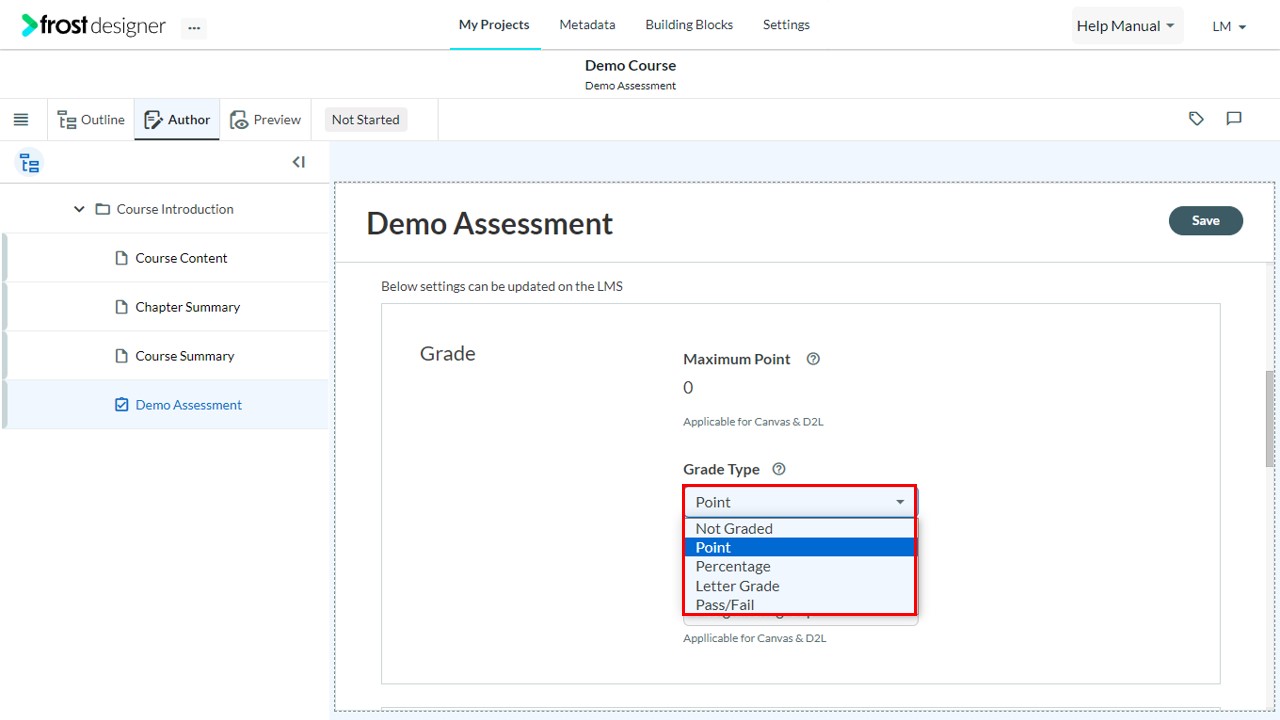This screenshot has height=720, width=1280.
Task: Click the tree structure icon in sidebar
Action: pos(30,163)
